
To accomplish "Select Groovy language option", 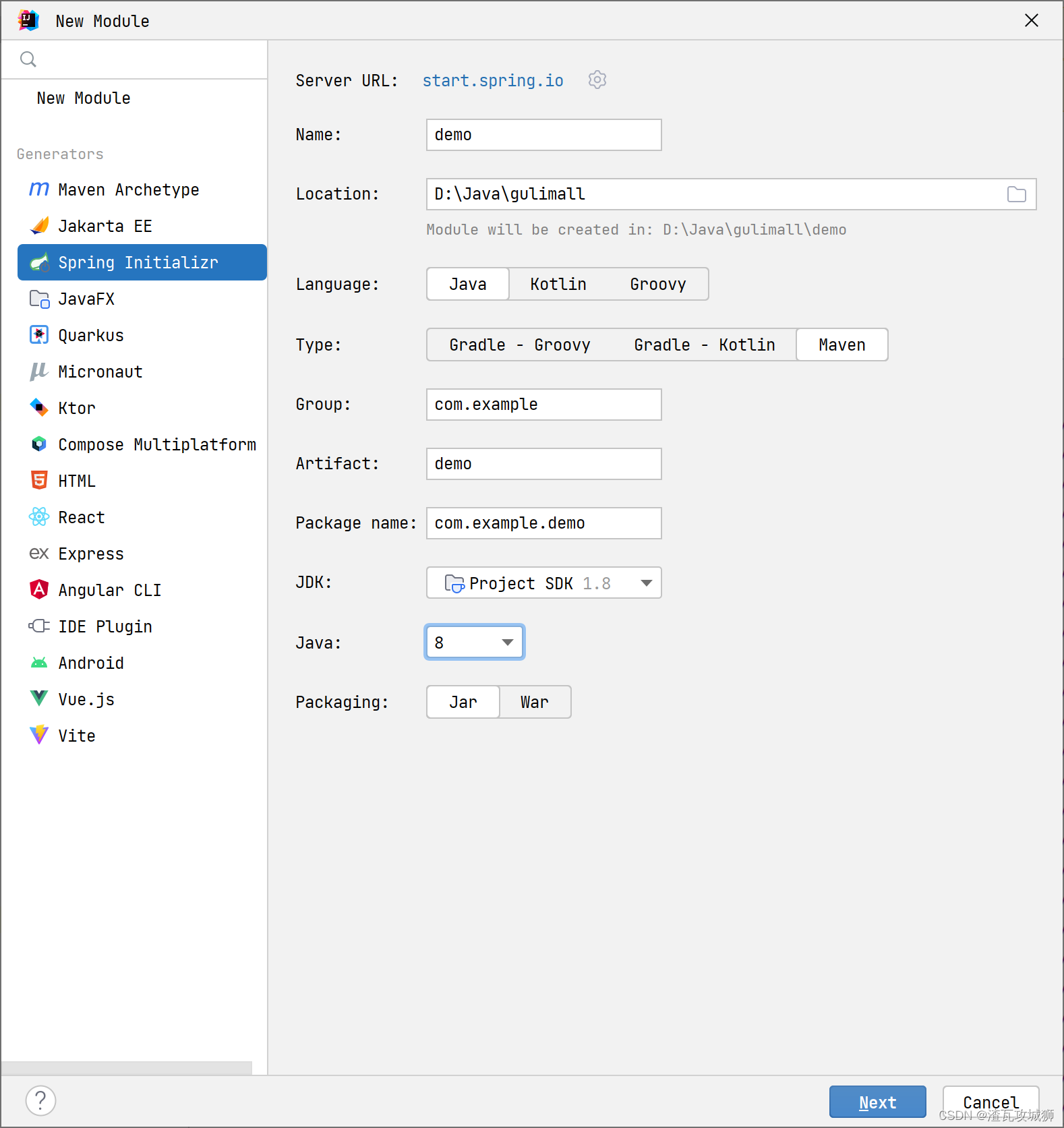I will tap(658, 284).
